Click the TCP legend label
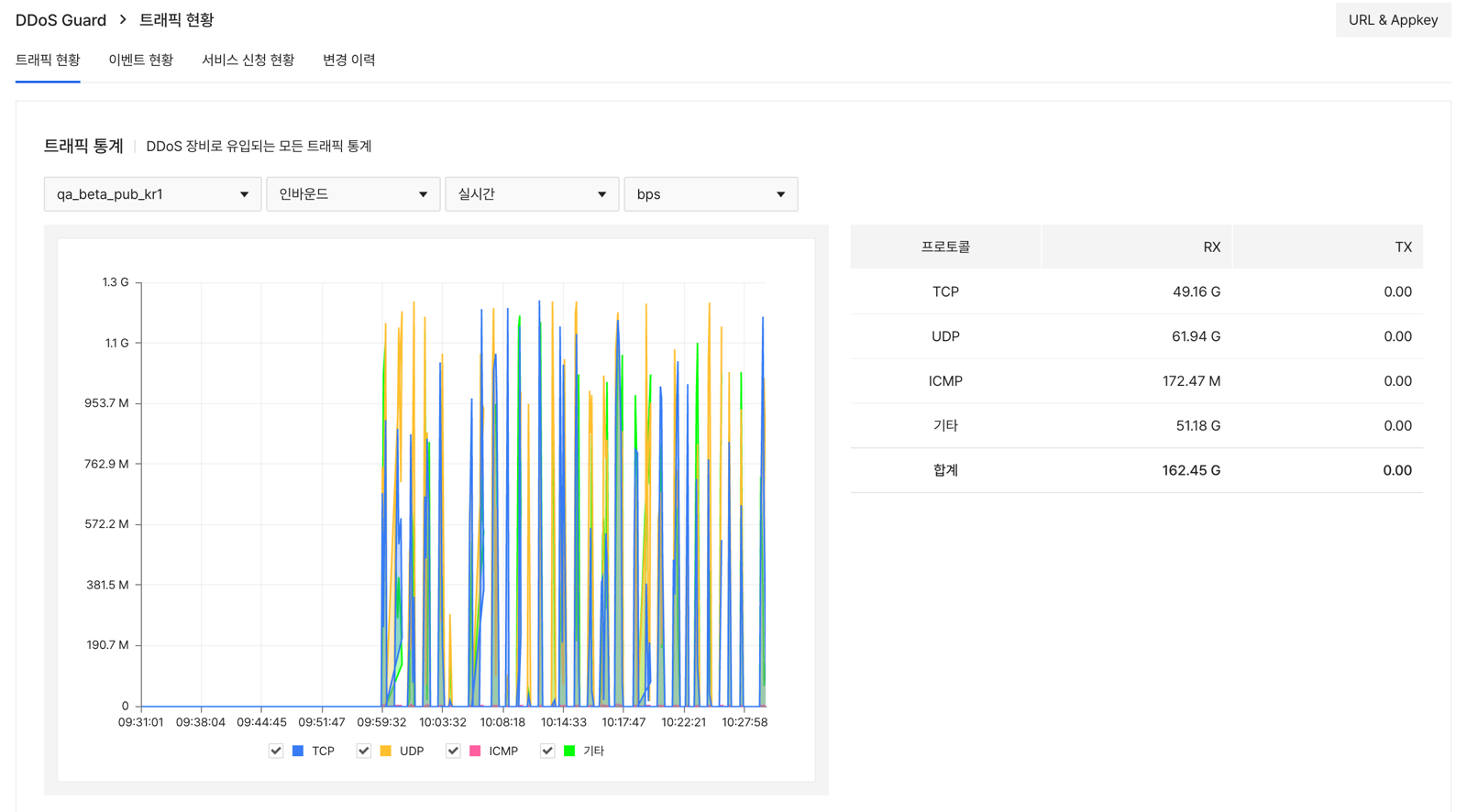1467x812 pixels. [x=323, y=751]
